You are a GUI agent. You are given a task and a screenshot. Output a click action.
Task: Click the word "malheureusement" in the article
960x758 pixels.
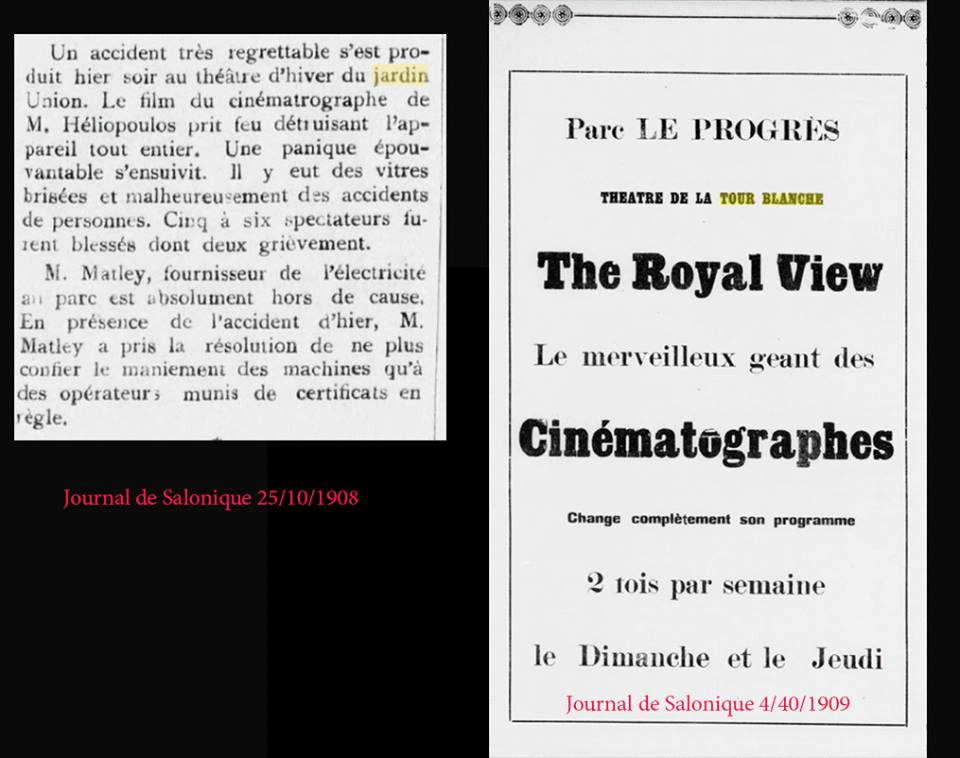[206, 197]
